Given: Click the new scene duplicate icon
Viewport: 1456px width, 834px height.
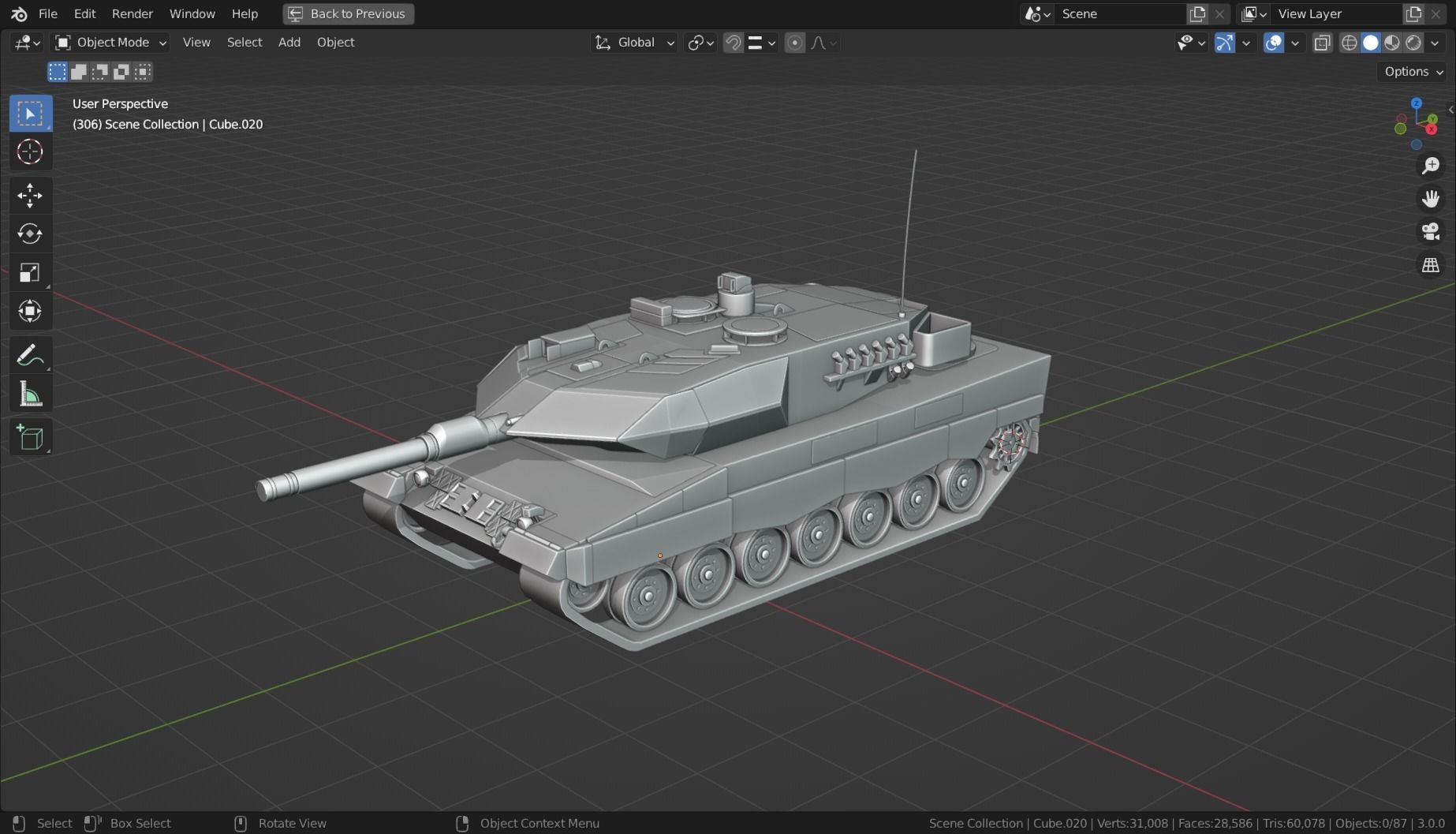Looking at the screenshot, I should (x=1197, y=13).
